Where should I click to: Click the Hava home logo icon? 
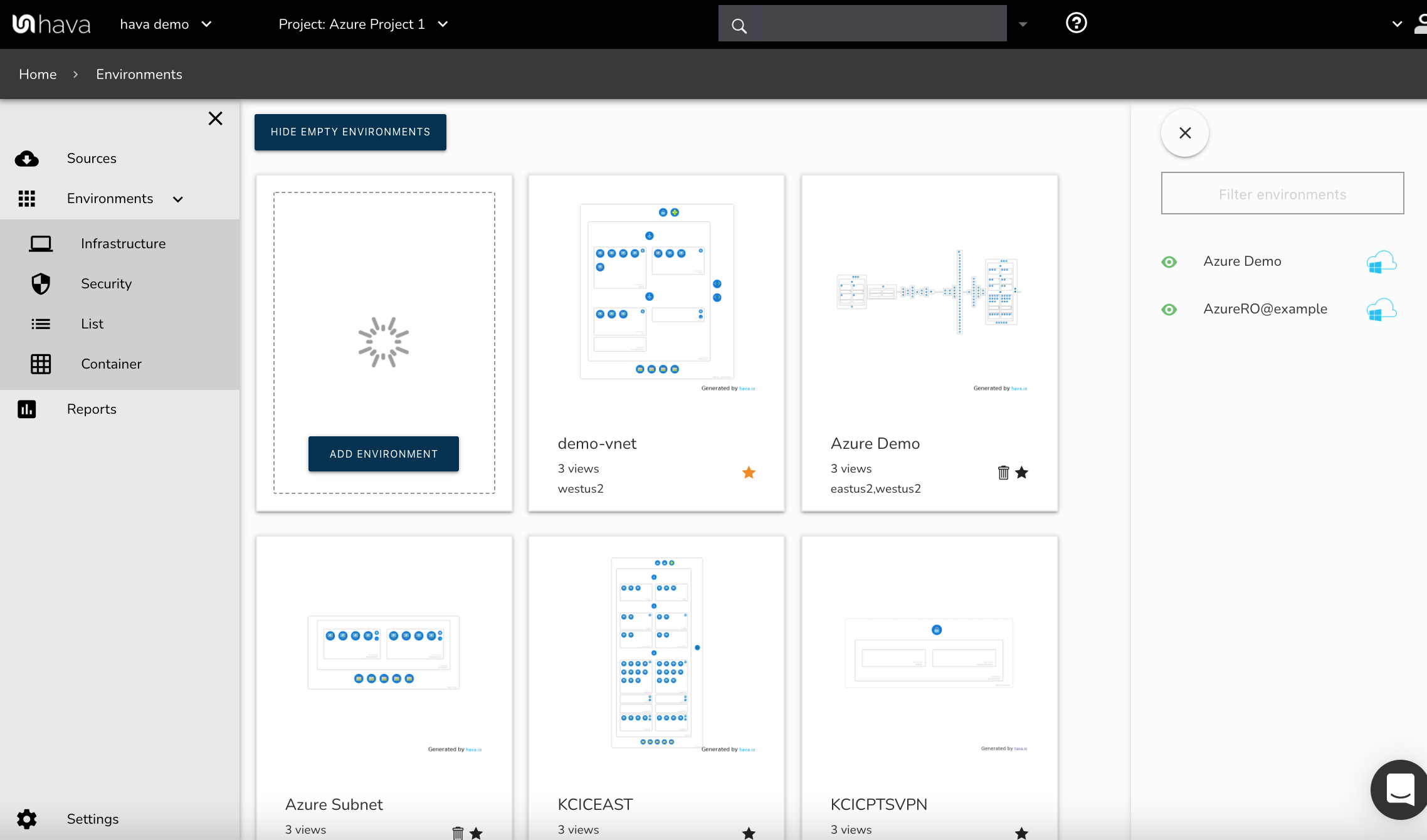(x=28, y=23)
